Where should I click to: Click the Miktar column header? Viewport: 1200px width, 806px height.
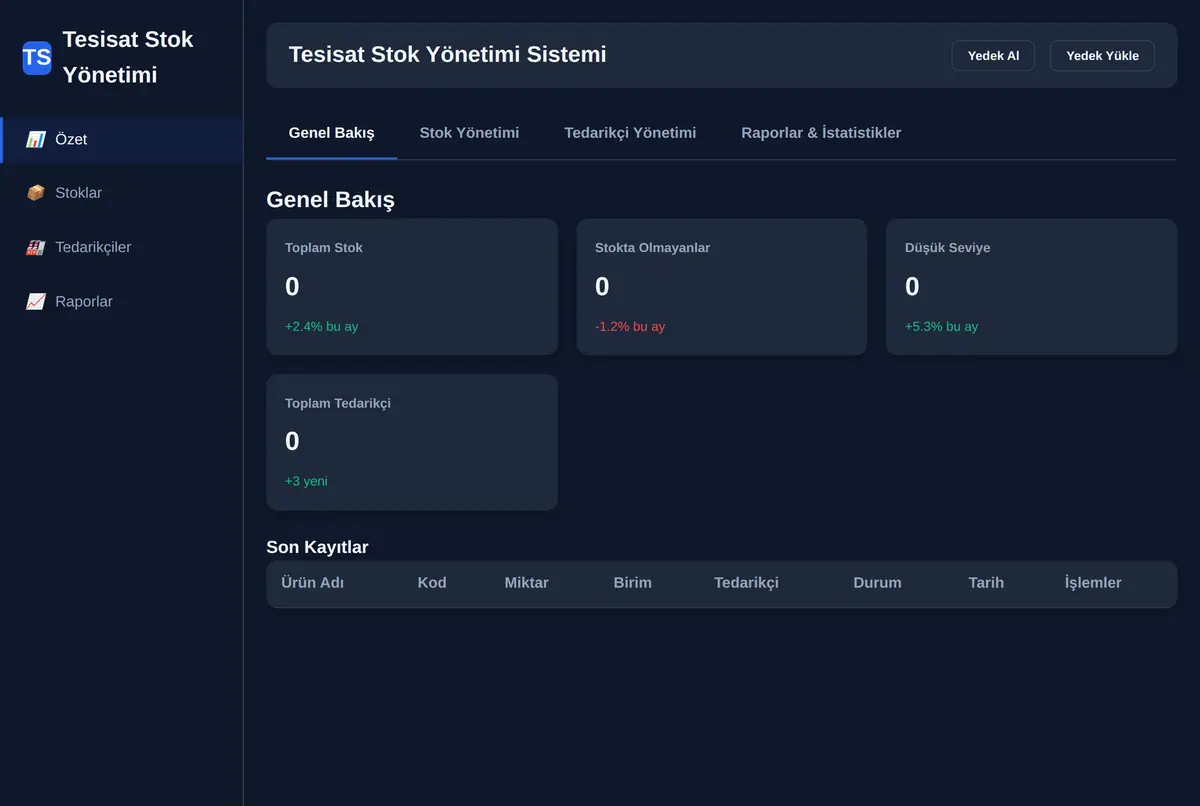tap(527, 583)
